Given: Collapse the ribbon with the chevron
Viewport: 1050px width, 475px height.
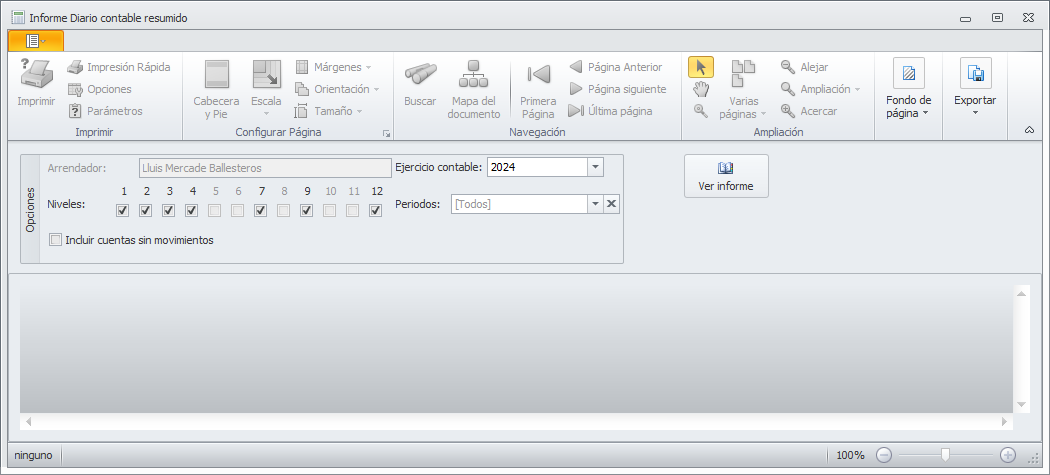Looking at the screenshot, I should [x=1030, y=131].
